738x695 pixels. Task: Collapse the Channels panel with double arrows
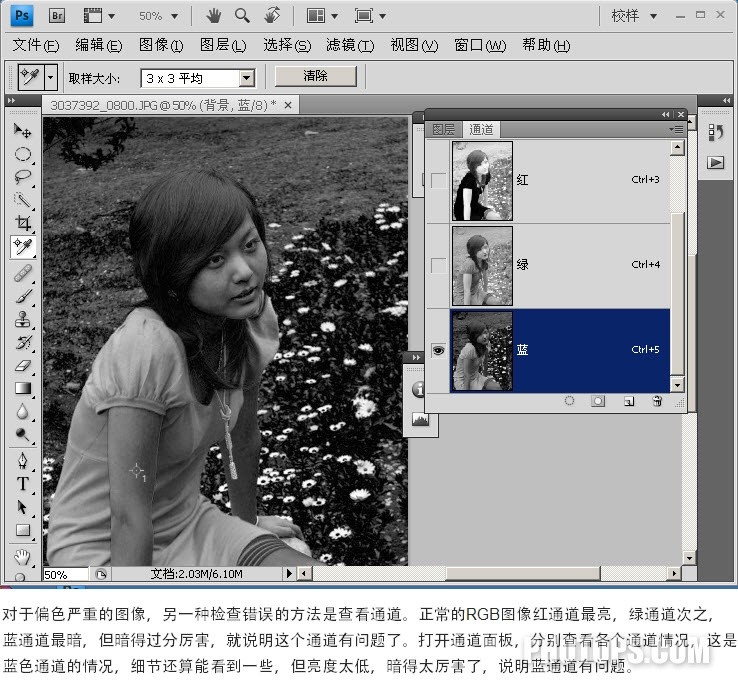(665, 114)
